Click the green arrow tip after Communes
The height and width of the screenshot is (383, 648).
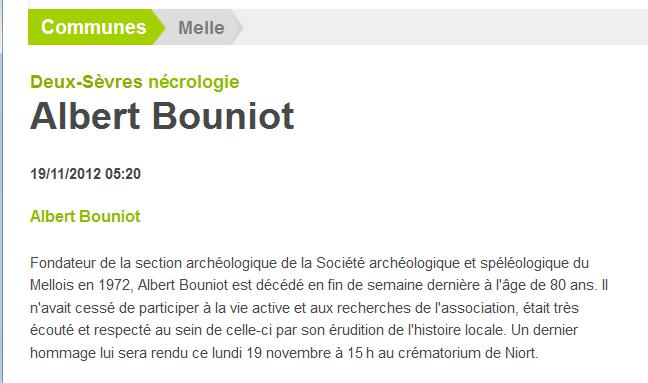coord(160,27)
